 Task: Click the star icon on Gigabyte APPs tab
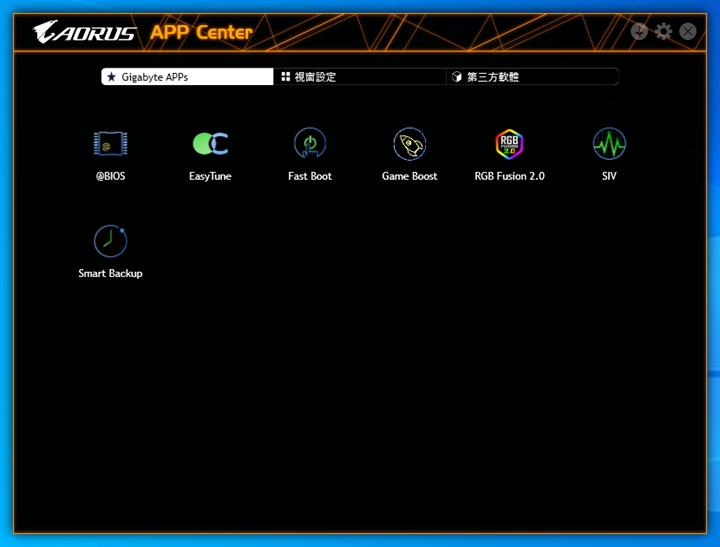[112, 77]
